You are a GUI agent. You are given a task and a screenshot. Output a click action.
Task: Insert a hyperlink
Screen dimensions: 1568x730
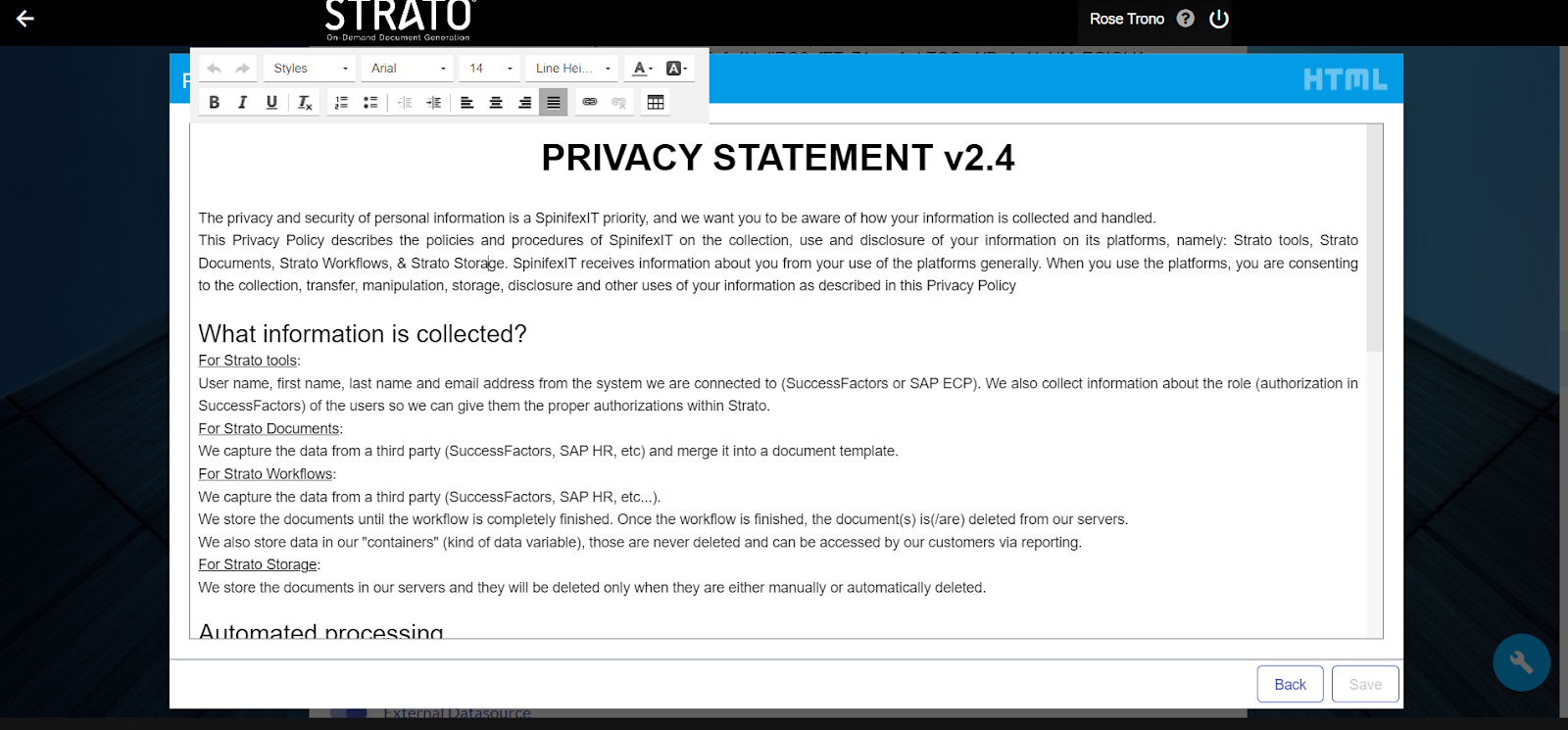click(590, 102)
